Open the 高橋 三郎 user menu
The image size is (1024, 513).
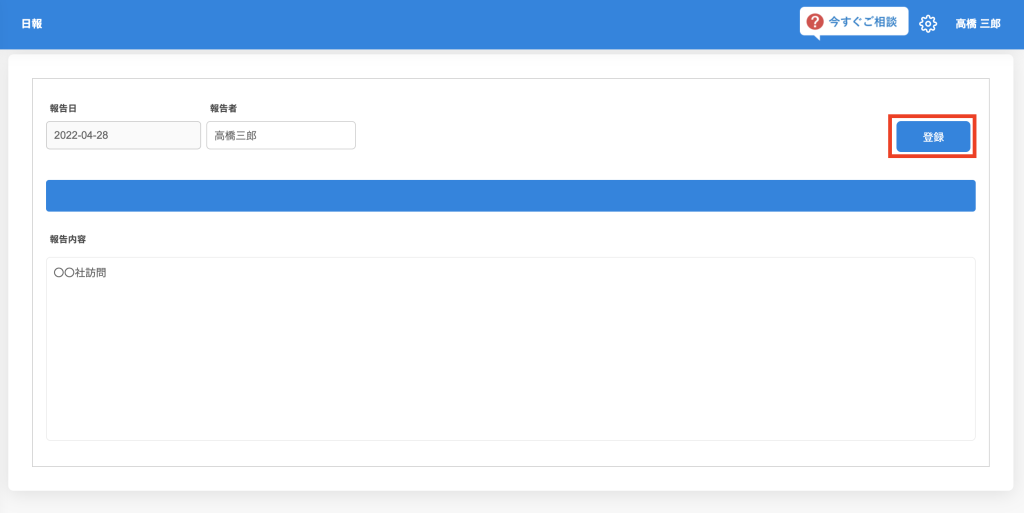pos(978,24)
